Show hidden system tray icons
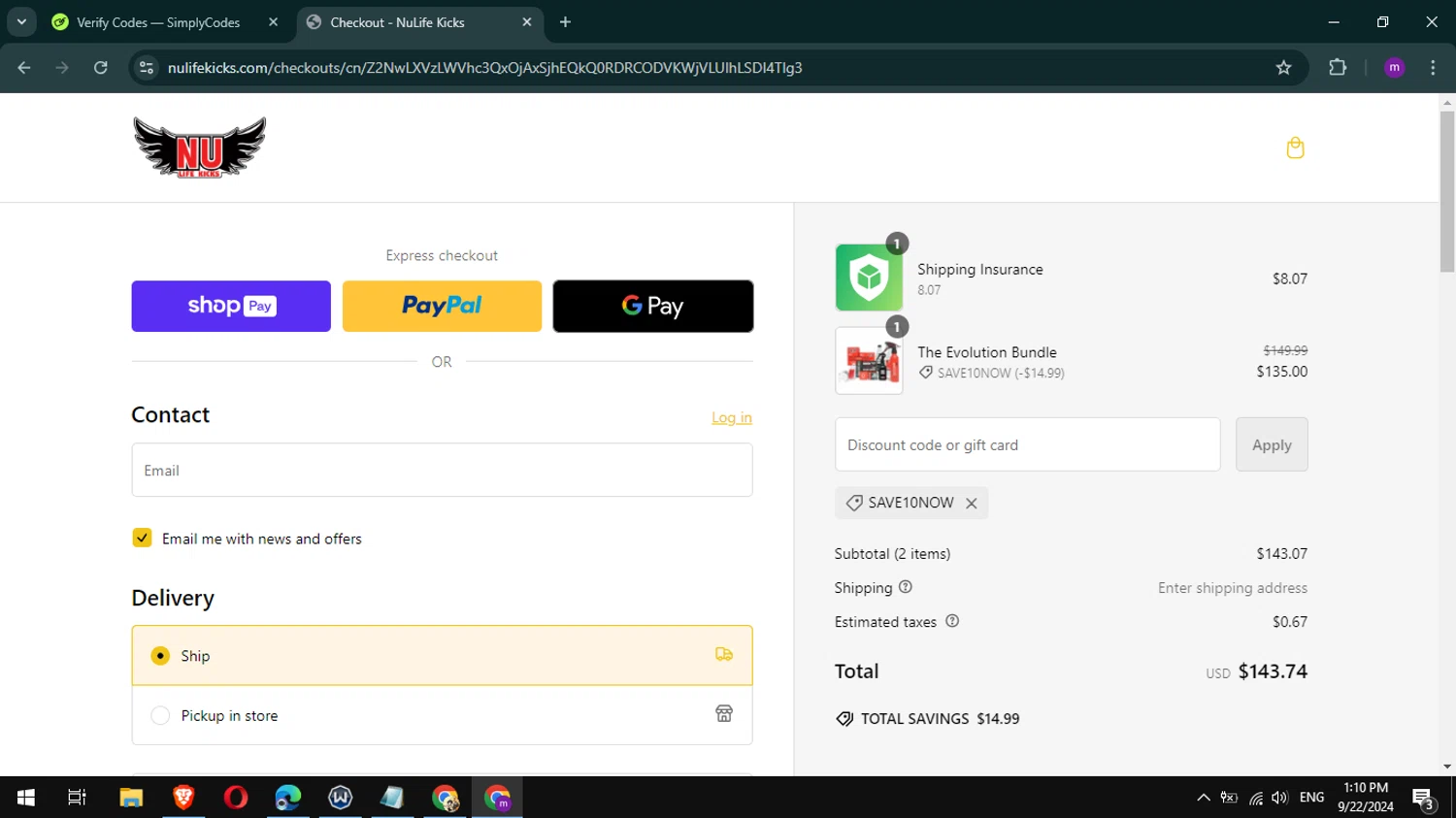This screenshot has width=1456, height=818. tap(1203, 797)
